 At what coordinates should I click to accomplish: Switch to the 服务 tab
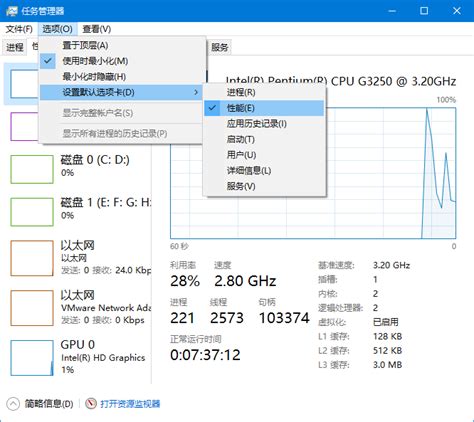pos(219,47)
